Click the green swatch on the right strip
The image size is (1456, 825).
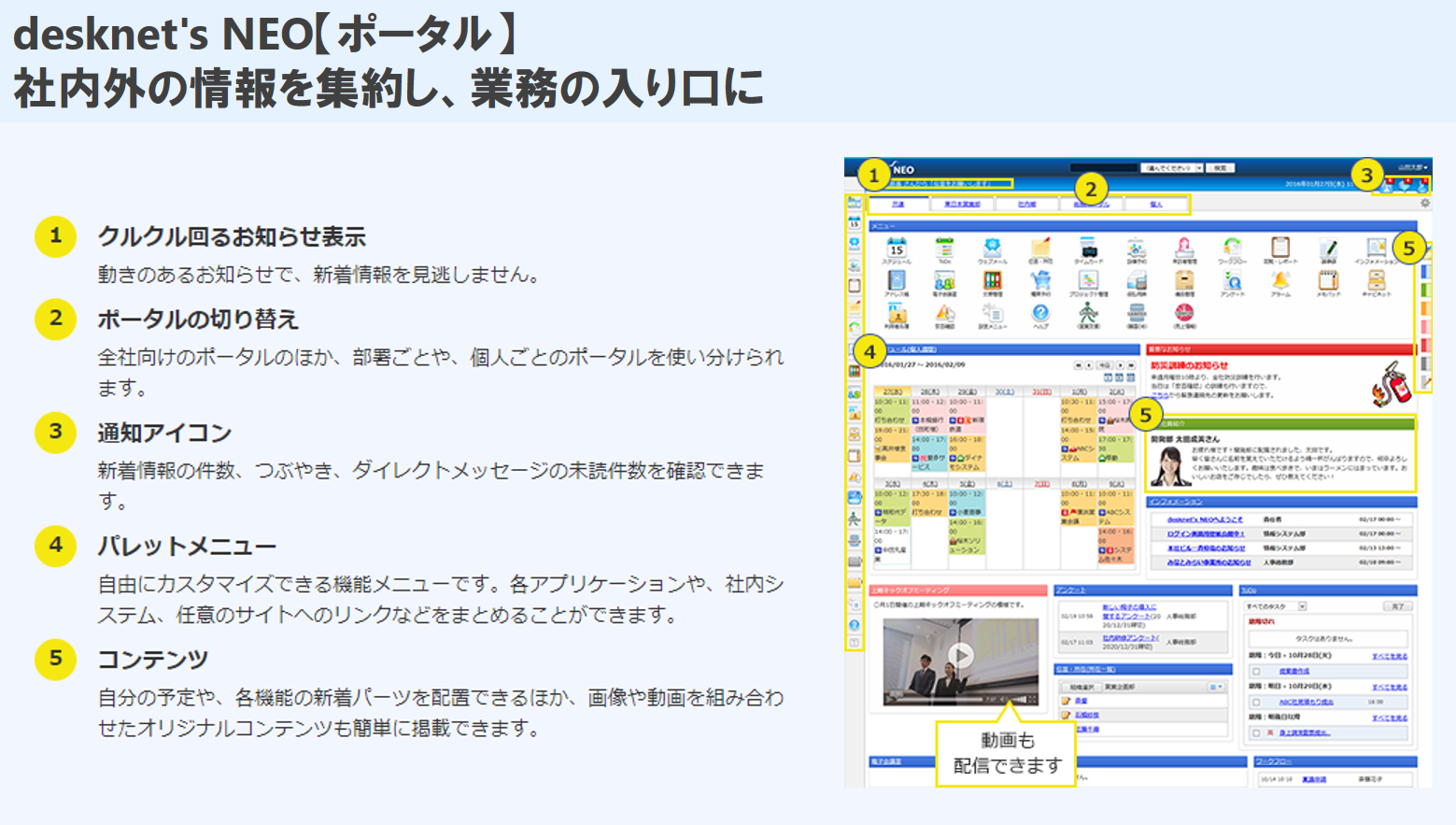click(x=1425, y=291)
